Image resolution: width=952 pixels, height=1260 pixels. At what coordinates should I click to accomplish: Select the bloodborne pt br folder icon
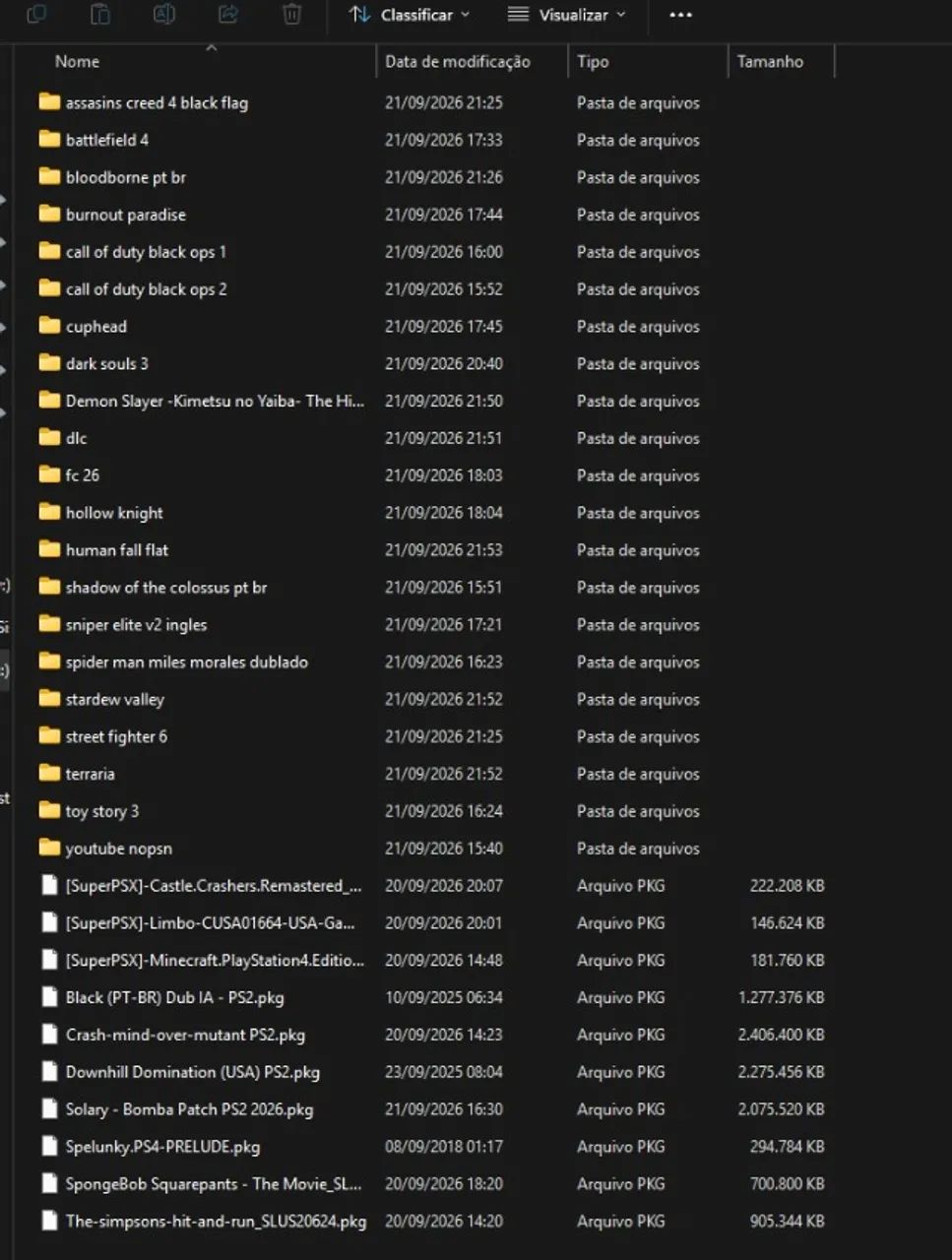point(49,177)
